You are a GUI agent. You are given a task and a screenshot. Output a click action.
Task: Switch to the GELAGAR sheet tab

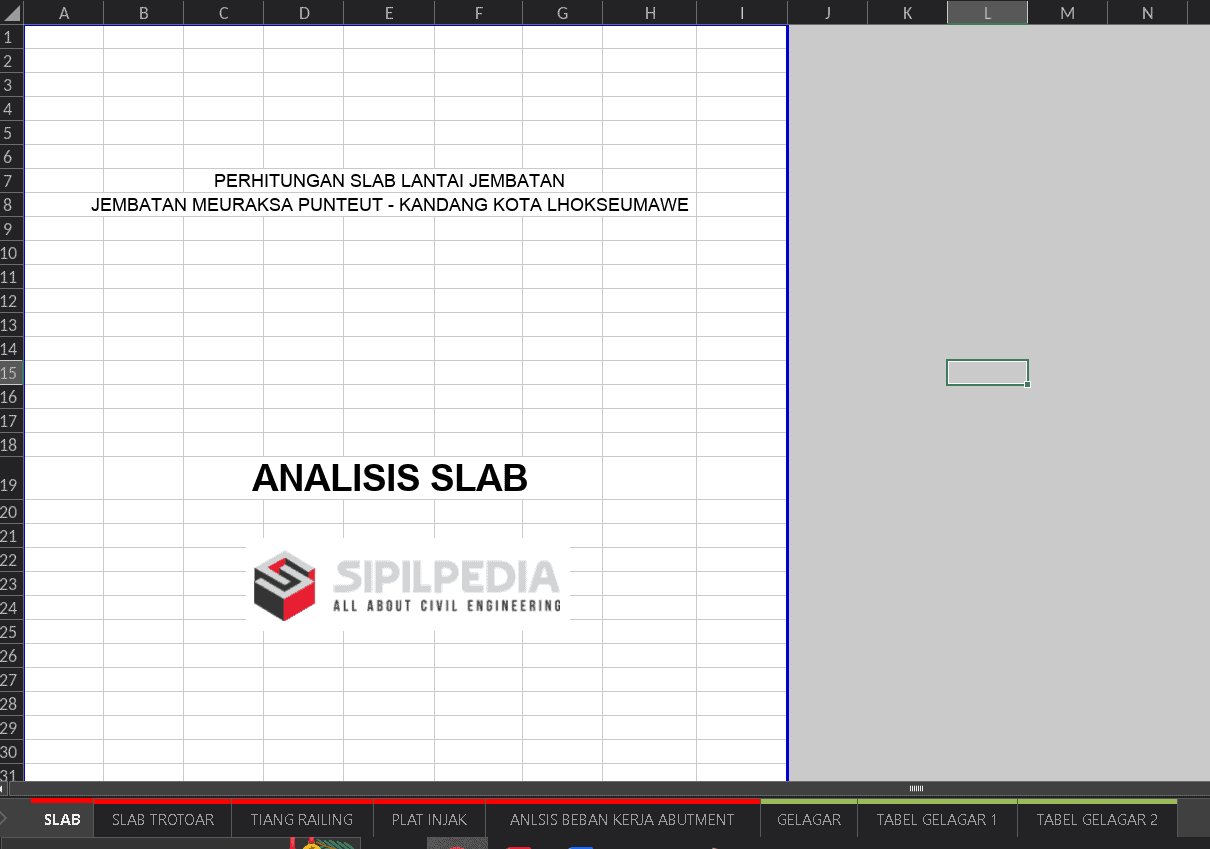(x=809, y=820)
